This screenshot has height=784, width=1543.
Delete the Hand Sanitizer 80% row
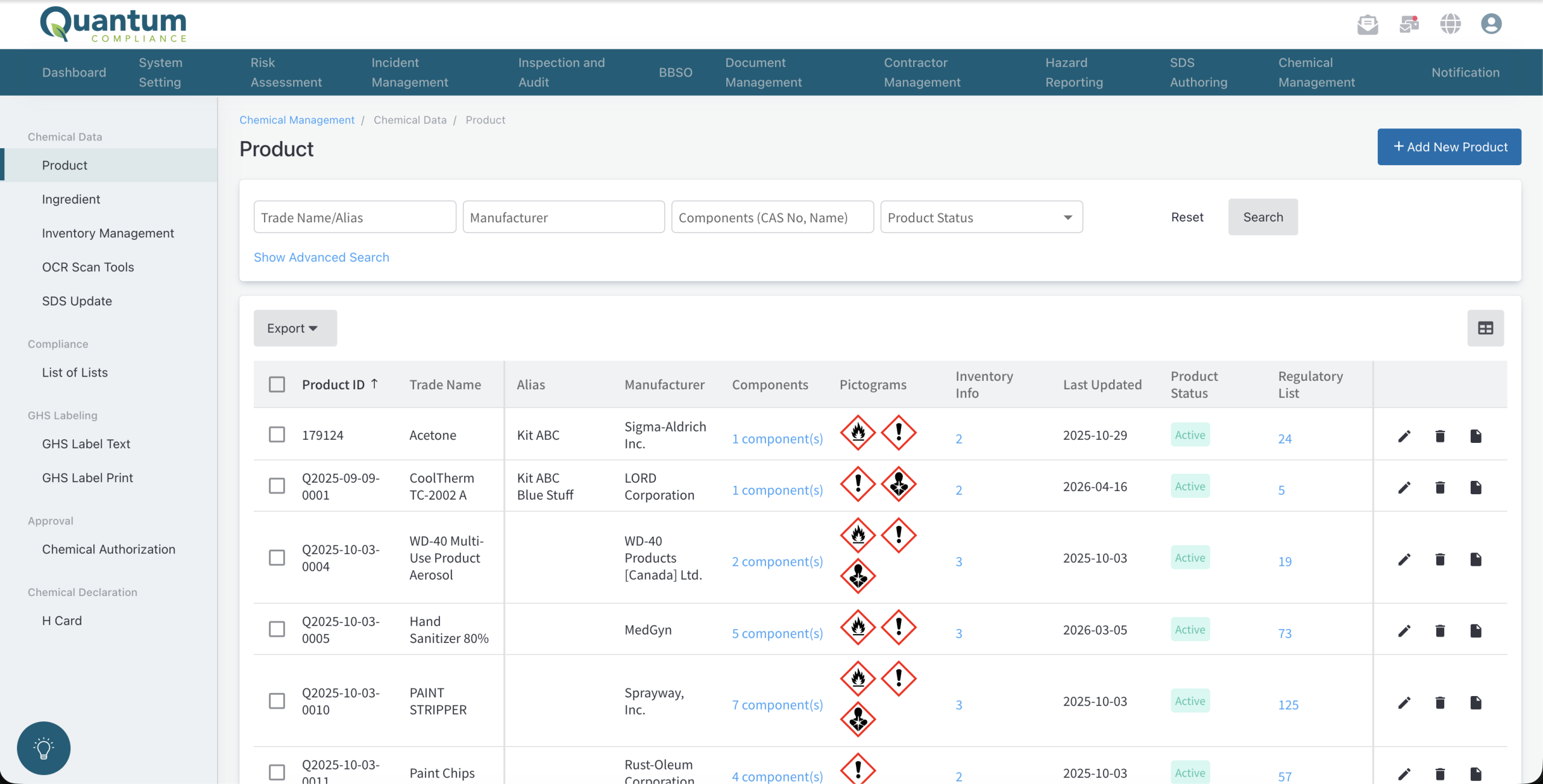(1440, 630)
